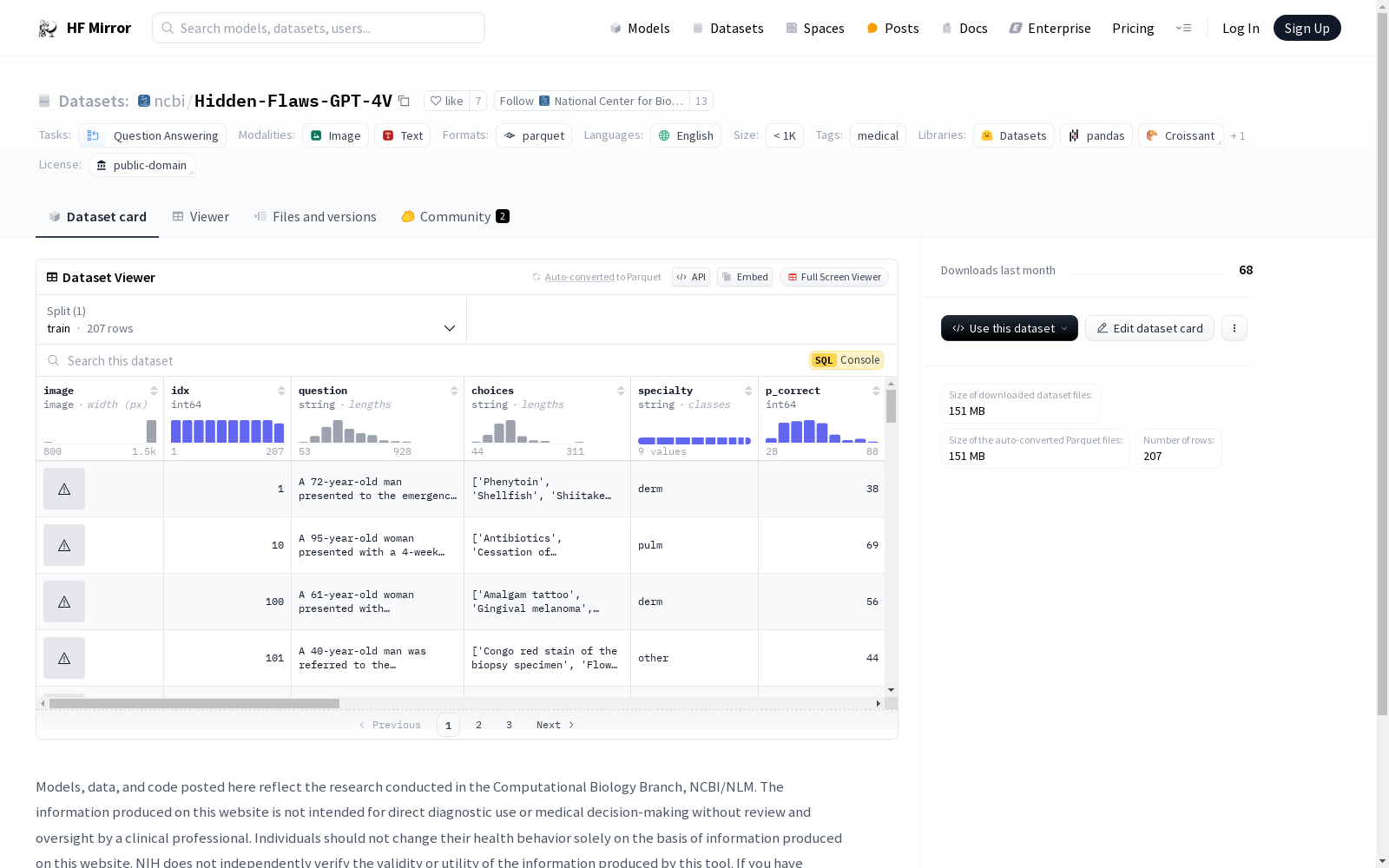The image size is (1389, 868).
Task: Sort the specialty column
Action: click(x=748, y=391)
